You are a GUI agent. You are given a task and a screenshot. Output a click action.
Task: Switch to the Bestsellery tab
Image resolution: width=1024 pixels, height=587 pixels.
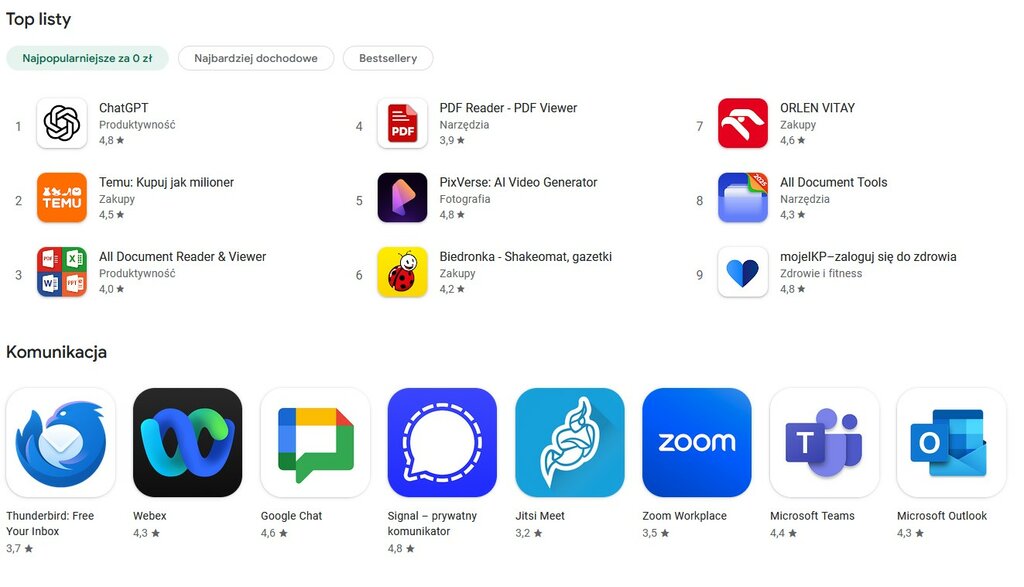coord(388,58)
